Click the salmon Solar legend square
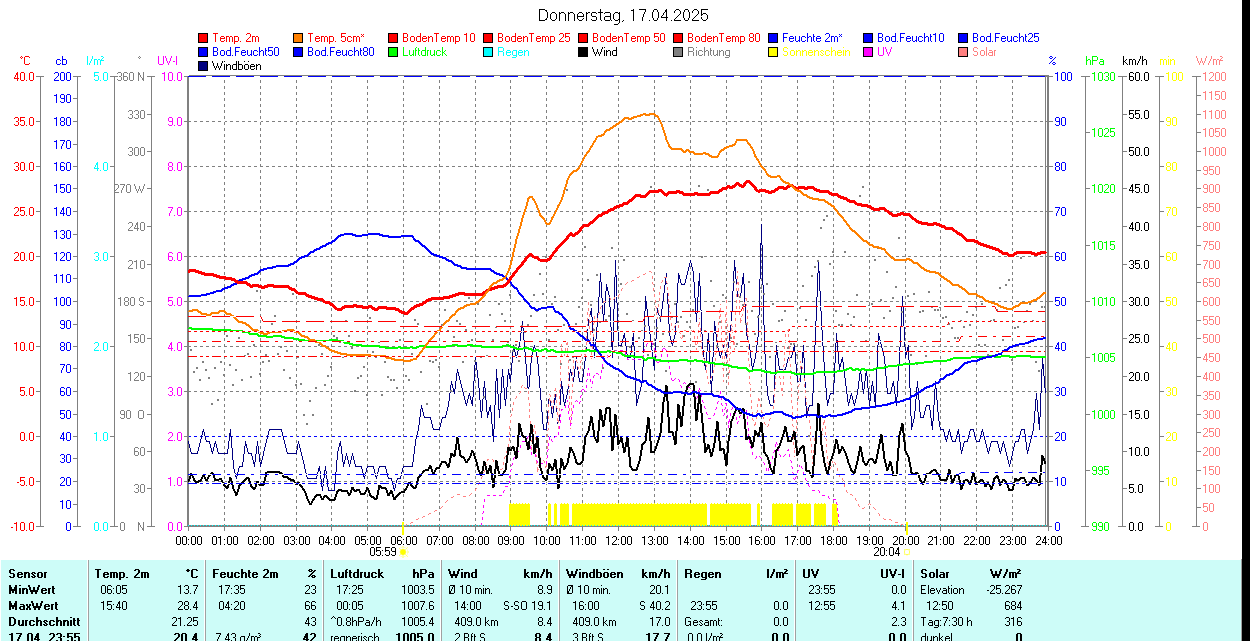The height and width of the screenshot is (641, 1250). (x=963, y=52)
